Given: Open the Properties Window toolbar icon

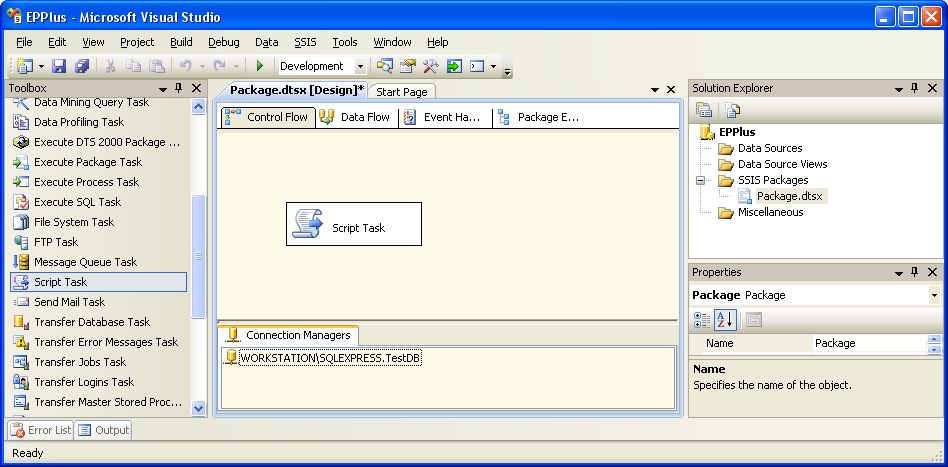Looking at the screenshot, I should (408, 66).
